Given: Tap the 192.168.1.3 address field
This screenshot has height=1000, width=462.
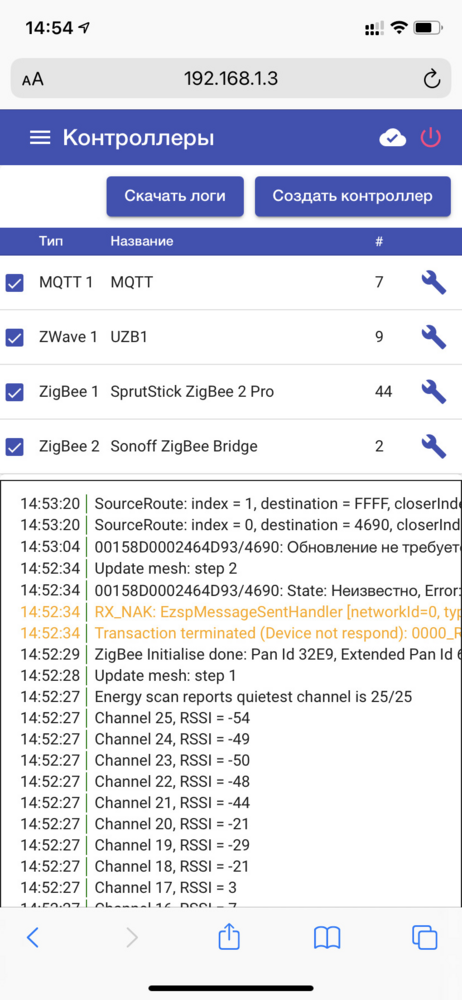Looking at the screenshot, I should 231,78.
